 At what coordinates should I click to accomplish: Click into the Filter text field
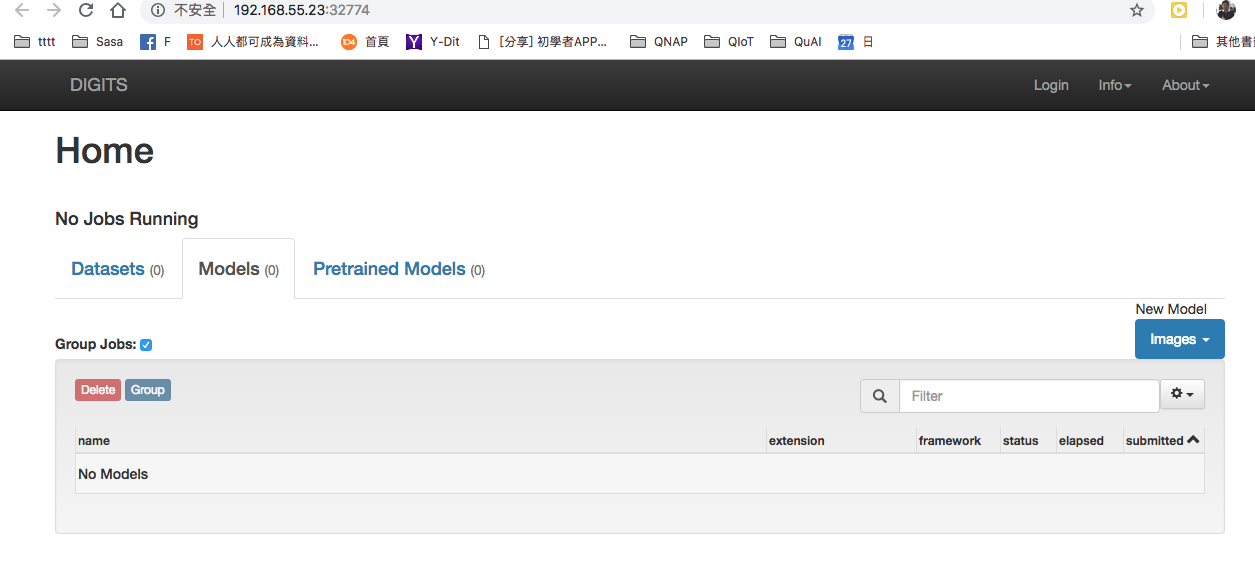[x=1029, y=396]
